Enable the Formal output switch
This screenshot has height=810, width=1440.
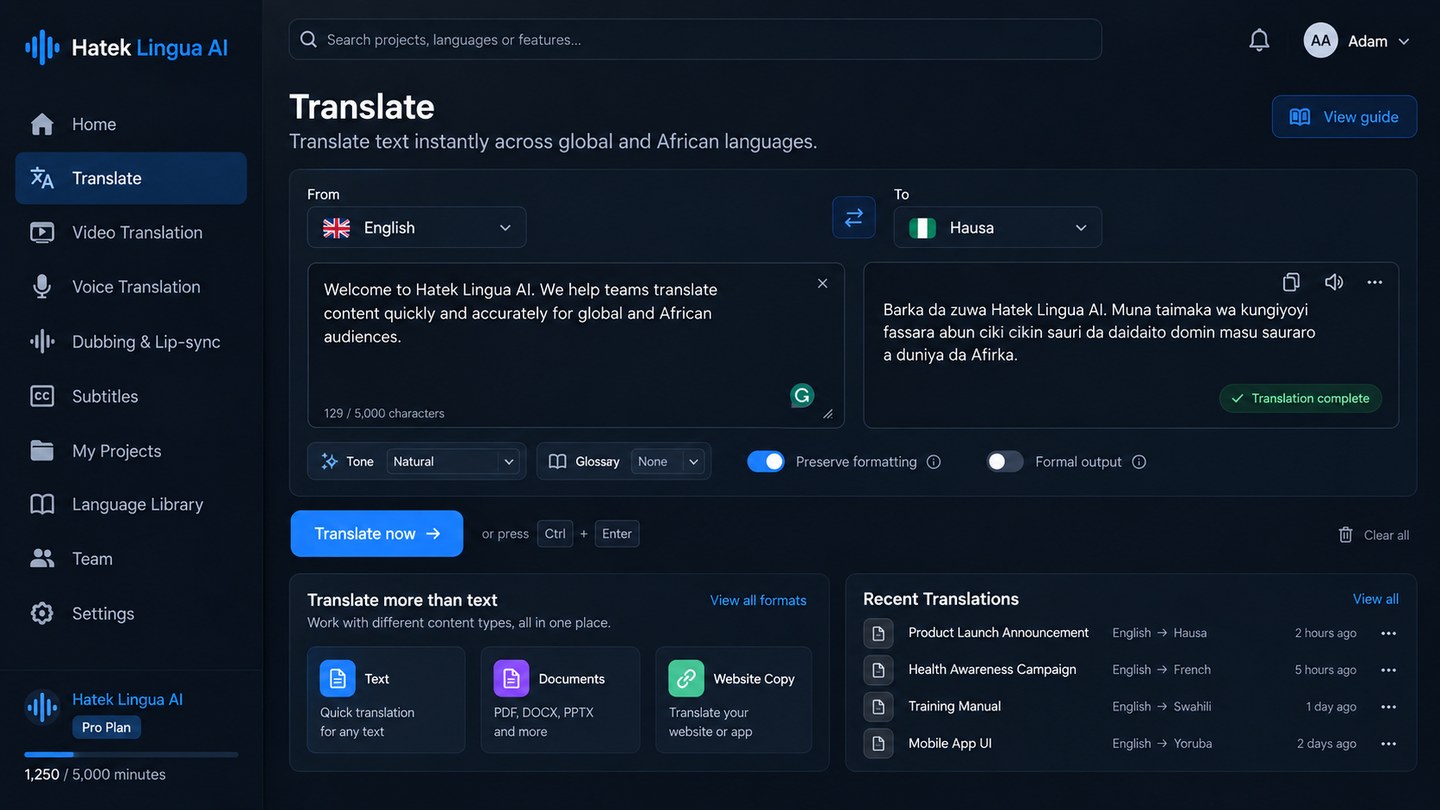[1005, 461]
